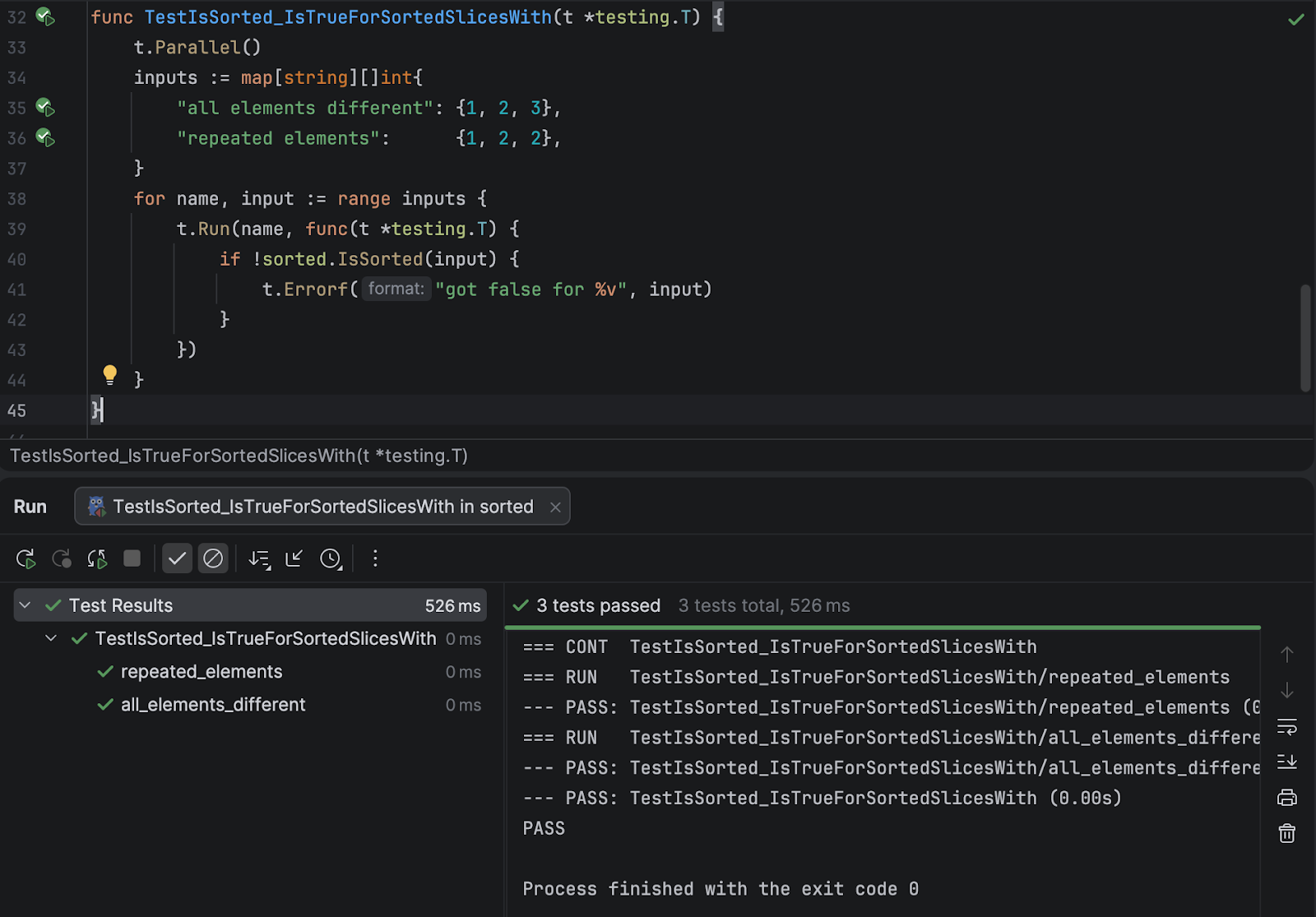Collapse the Test Results tree node
The image size is (1316, 917).
coord(25,605)
